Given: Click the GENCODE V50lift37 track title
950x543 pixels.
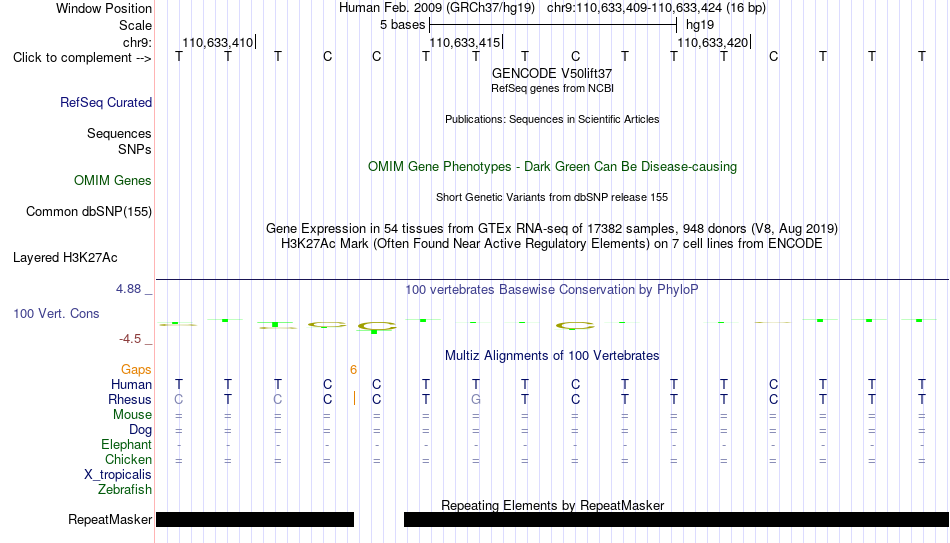Looking at the screenshot, I should tap(552, 73).
